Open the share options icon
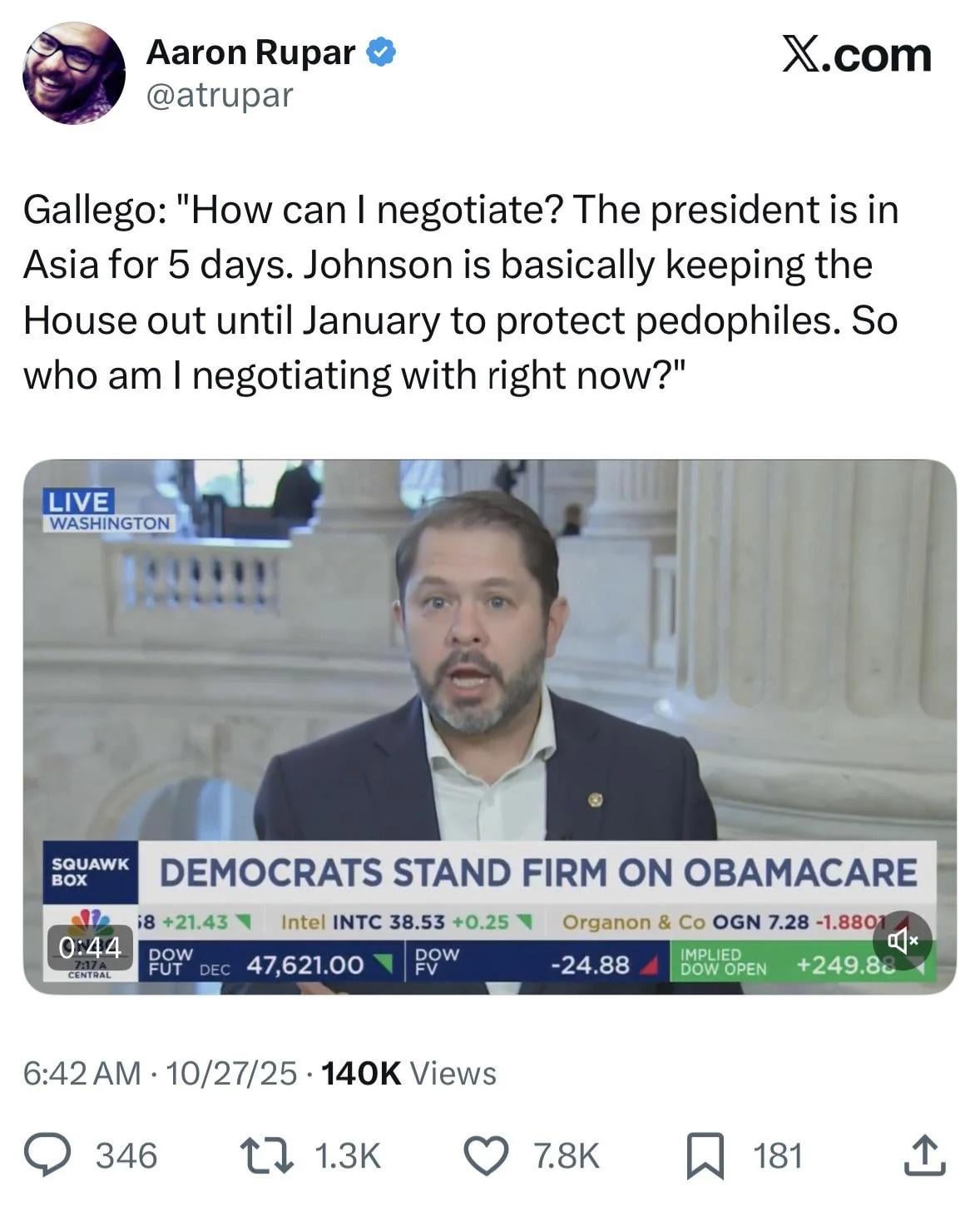Image resolution: width=980 pixels, height=1211 pixels. [924, 1156]
